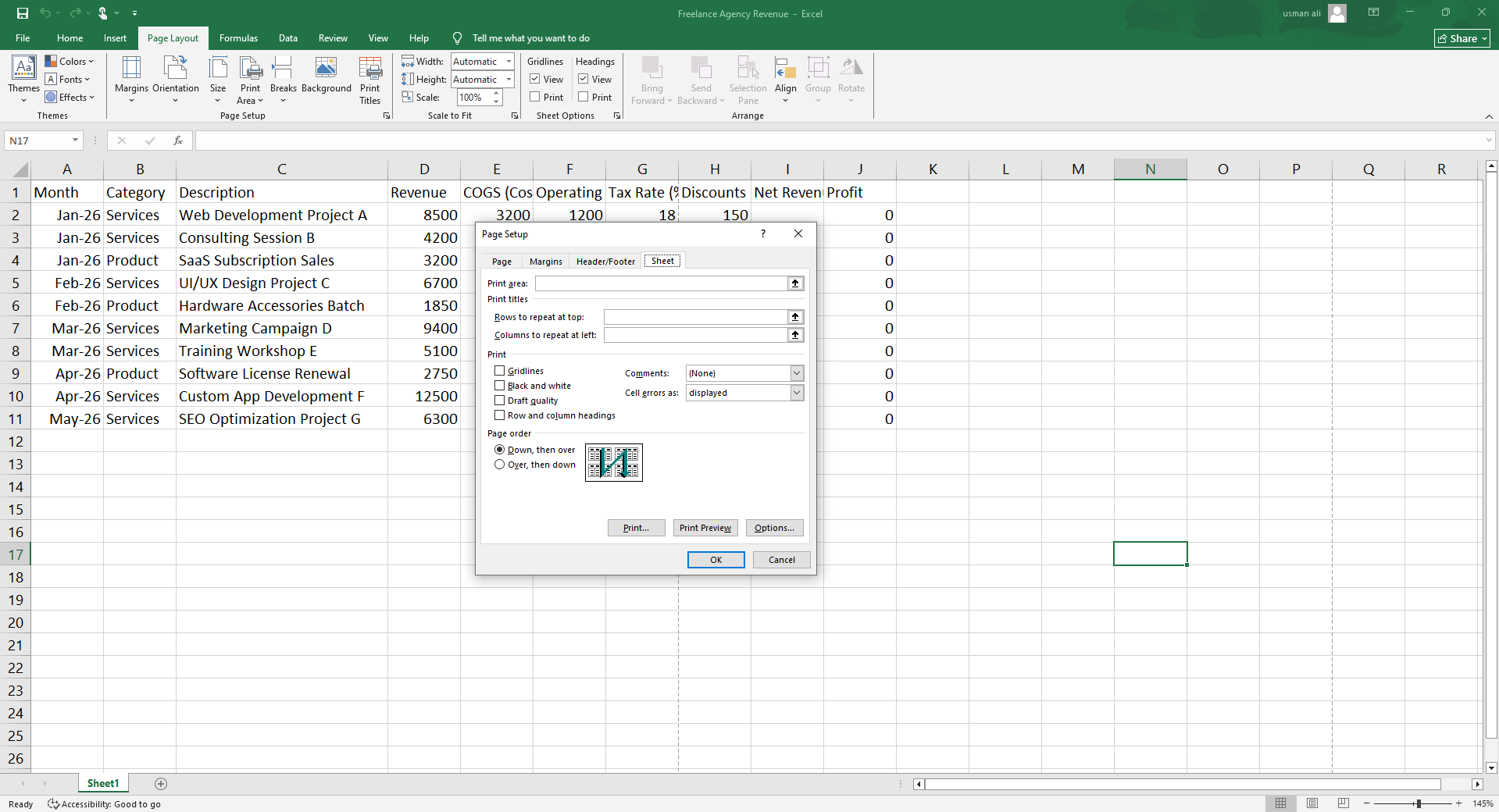Launch the Sheet Options dialog launcher
Image resolution: width=1499 pixels, height=812 pixels.
617,116
